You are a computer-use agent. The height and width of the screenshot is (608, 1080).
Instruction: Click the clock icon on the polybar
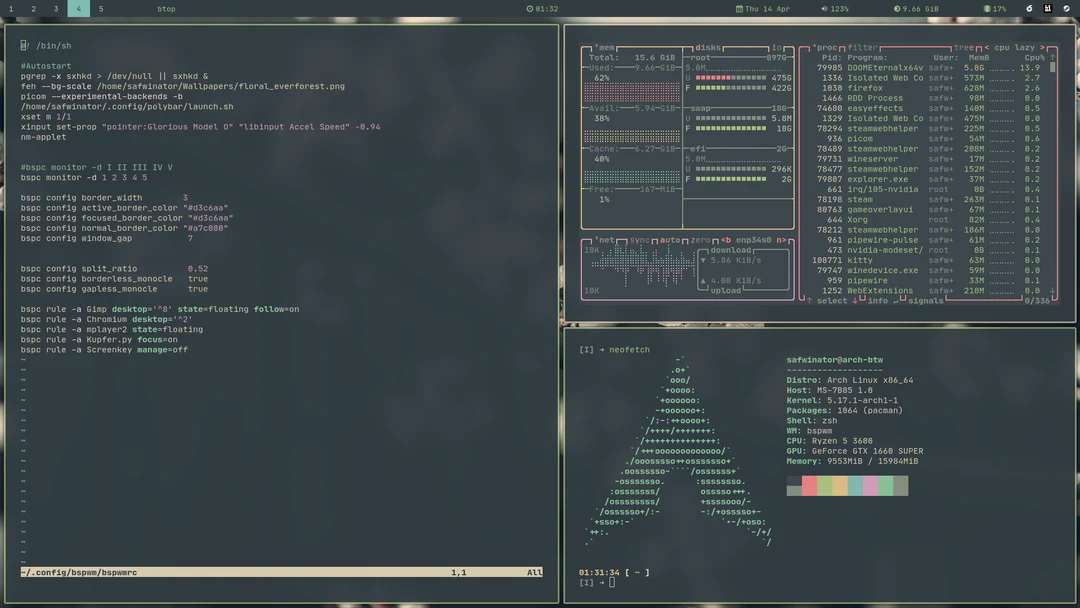coord(530,8)
